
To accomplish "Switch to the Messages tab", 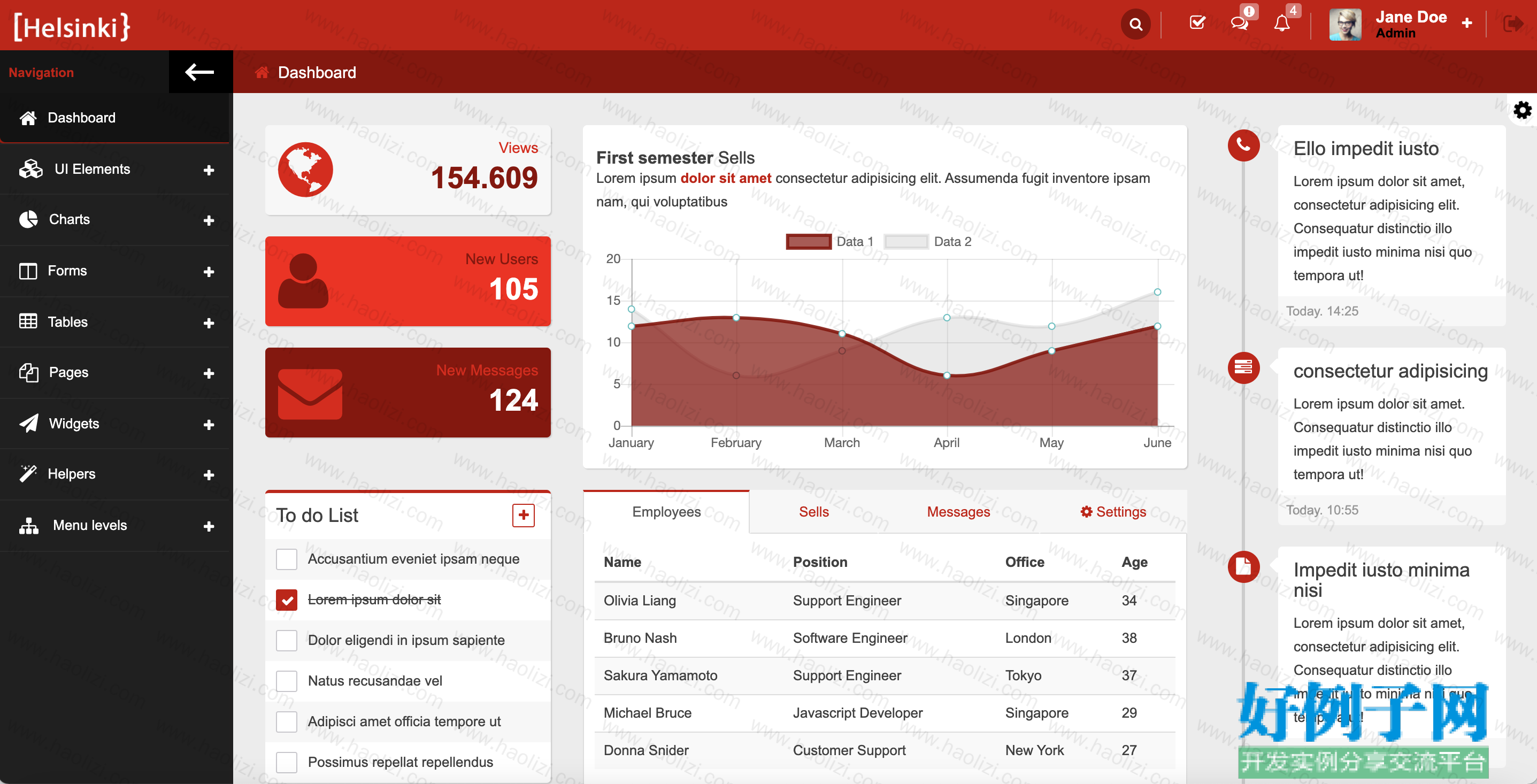I will coord(958,512).
